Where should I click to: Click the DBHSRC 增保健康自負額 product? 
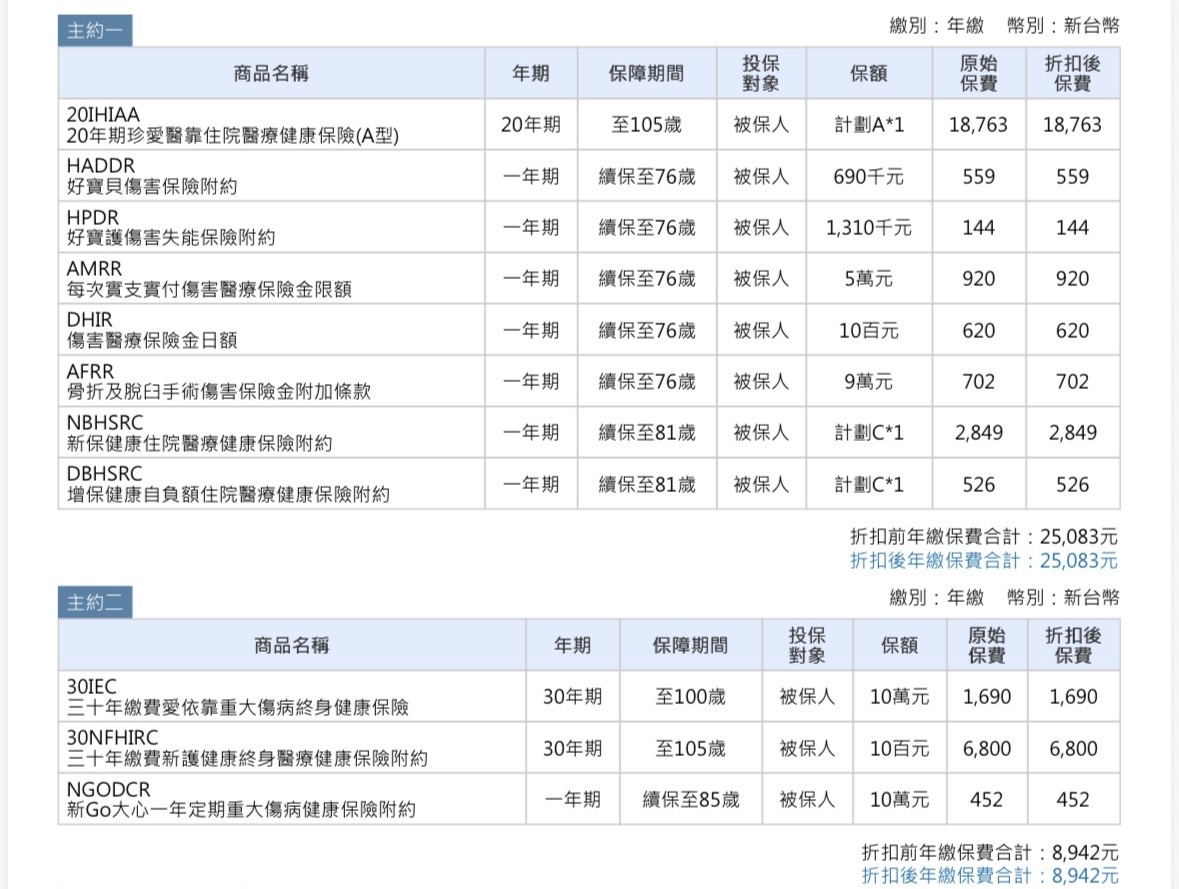[x=228, y=484]
